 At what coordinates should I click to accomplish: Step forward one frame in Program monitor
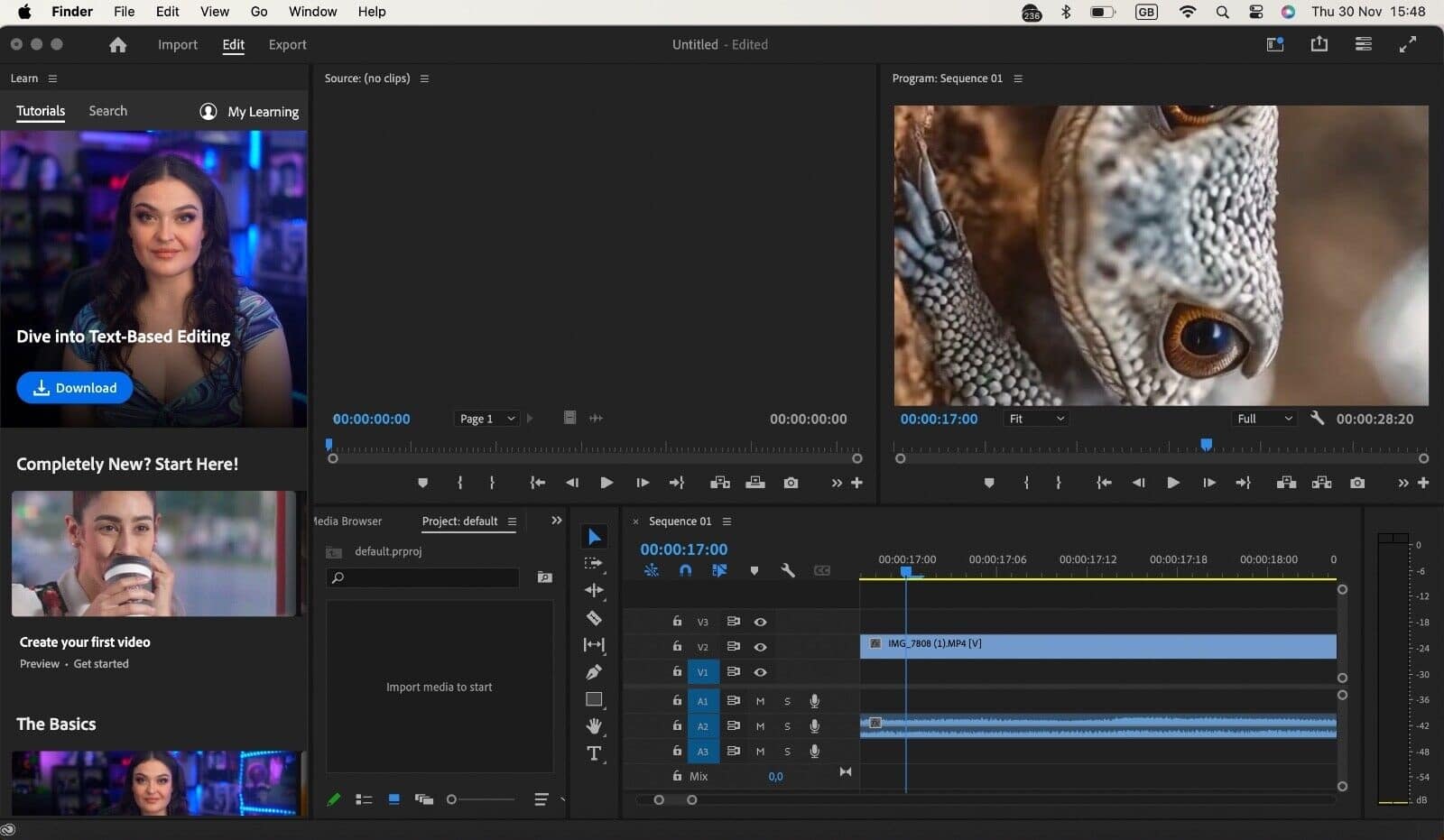1209,483
